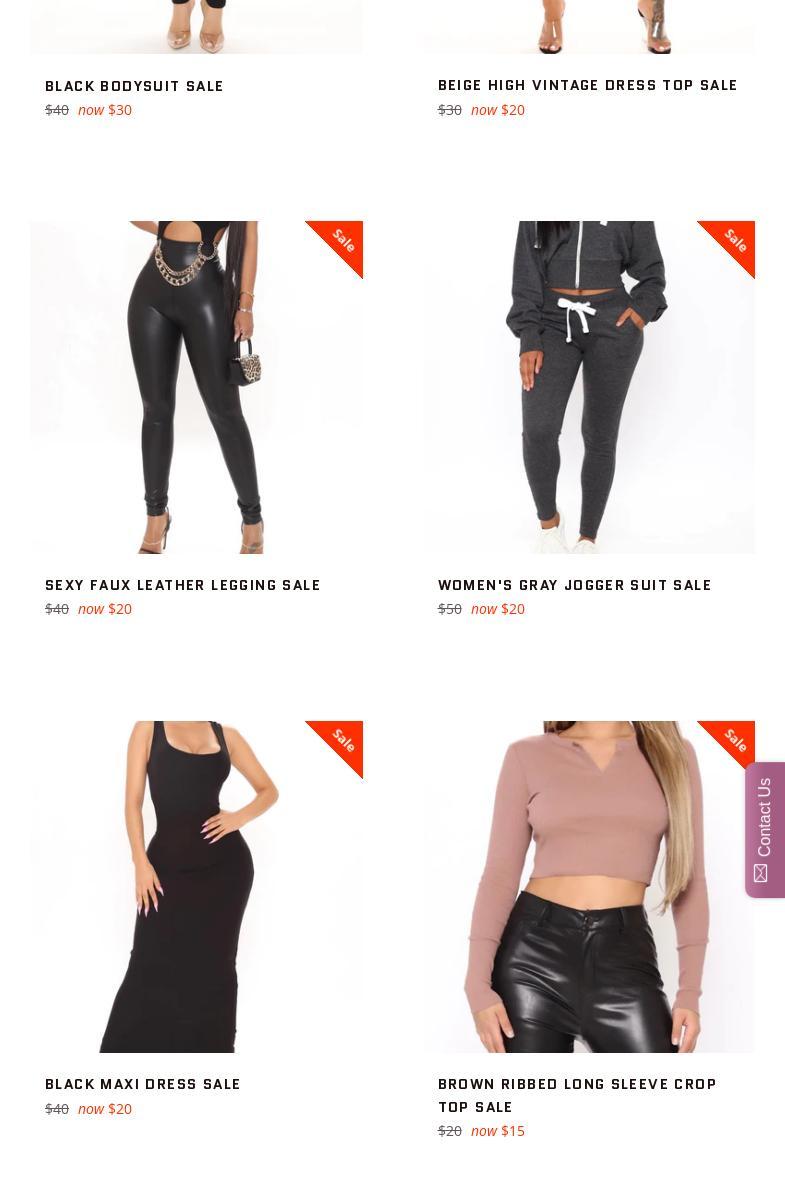Click Sale badge on black maxi dress
This screenshot has width=785, height=1179.
pos(341,742)
